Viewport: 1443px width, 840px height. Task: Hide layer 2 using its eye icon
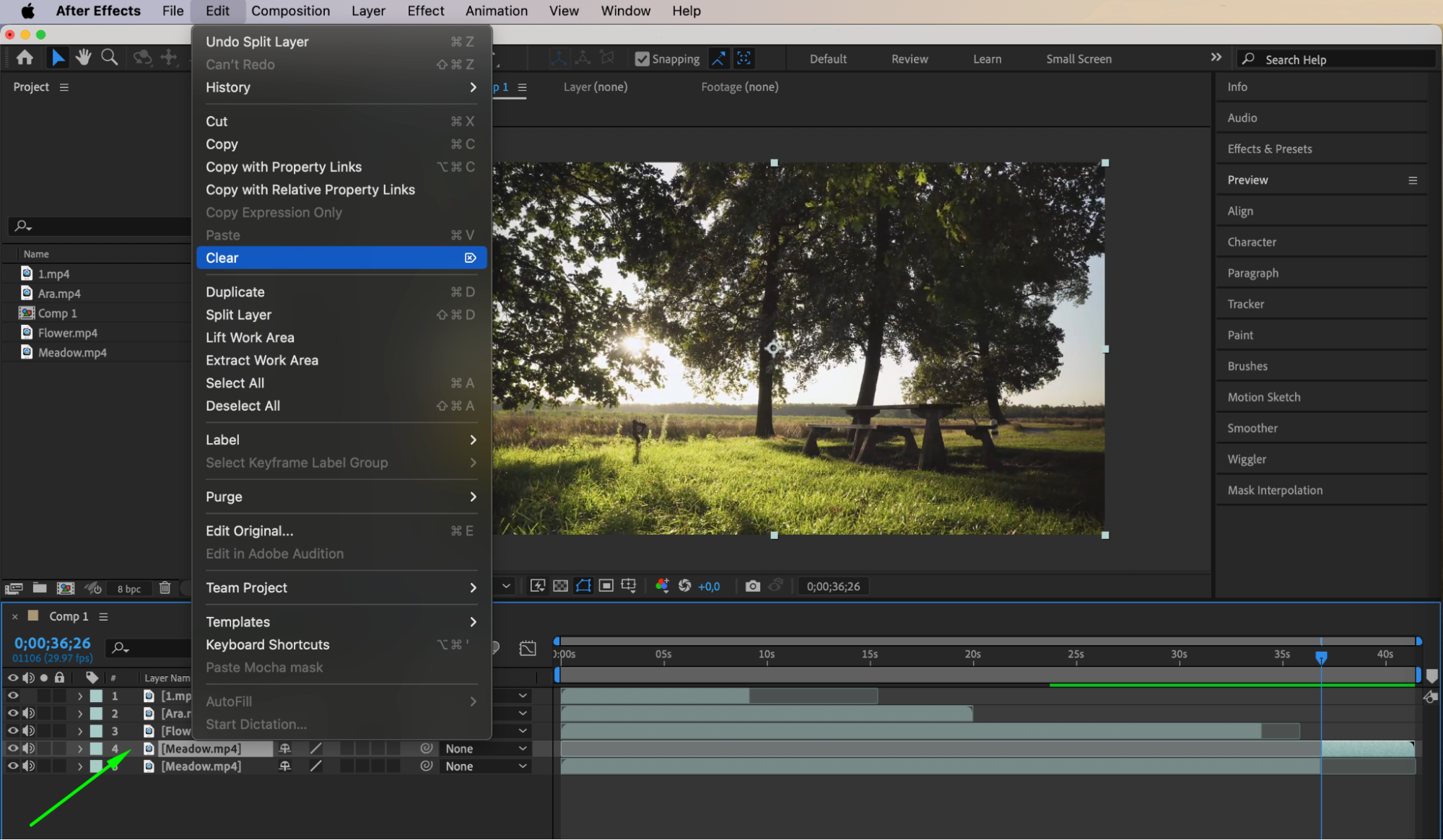(x=13, y=713)
